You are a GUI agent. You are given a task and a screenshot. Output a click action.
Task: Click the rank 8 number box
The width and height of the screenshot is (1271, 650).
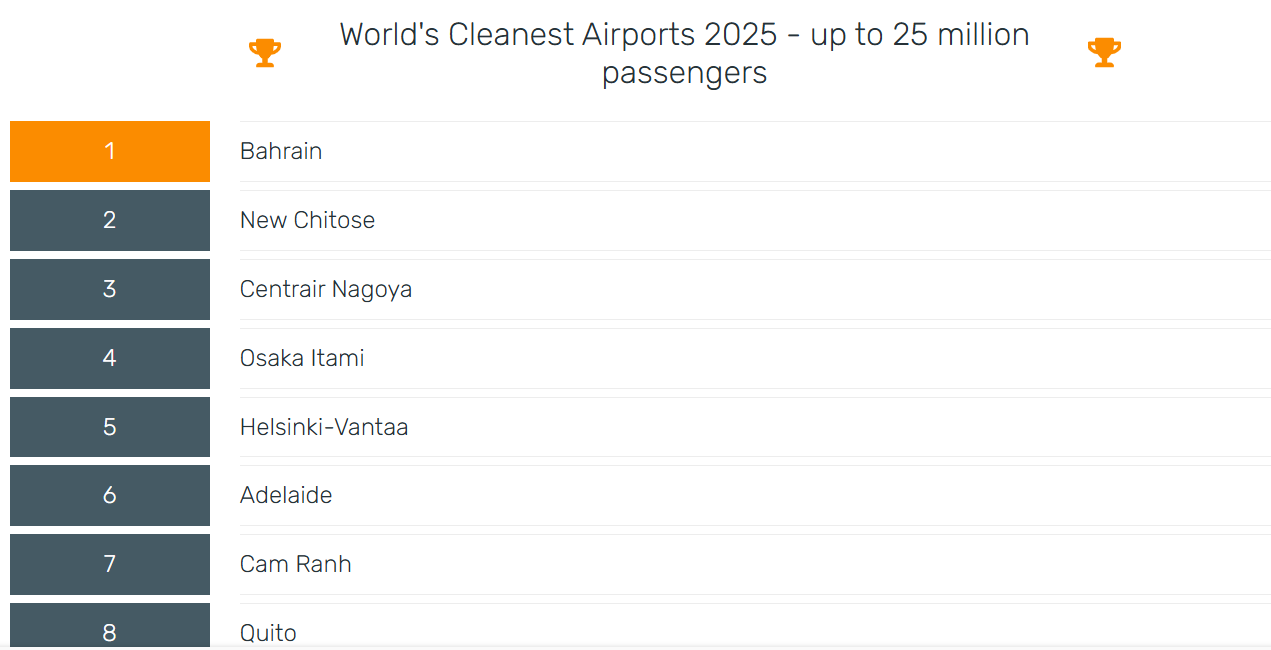click(110, 628)
